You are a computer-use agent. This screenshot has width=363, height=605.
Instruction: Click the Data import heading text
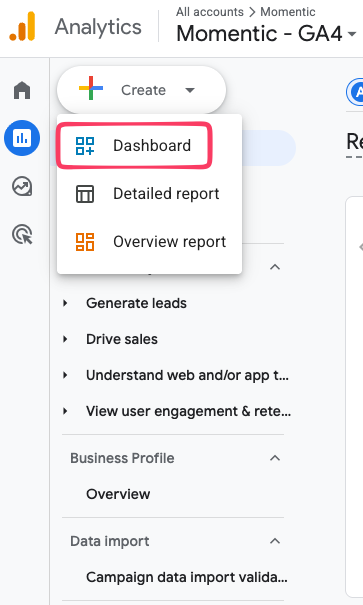(110, 541)
